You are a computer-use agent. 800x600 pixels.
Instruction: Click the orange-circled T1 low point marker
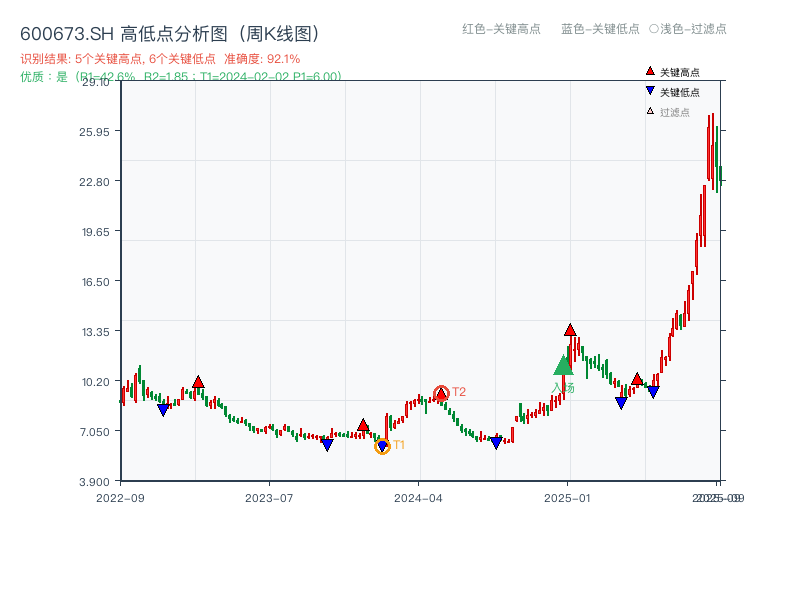click(382, 446)
